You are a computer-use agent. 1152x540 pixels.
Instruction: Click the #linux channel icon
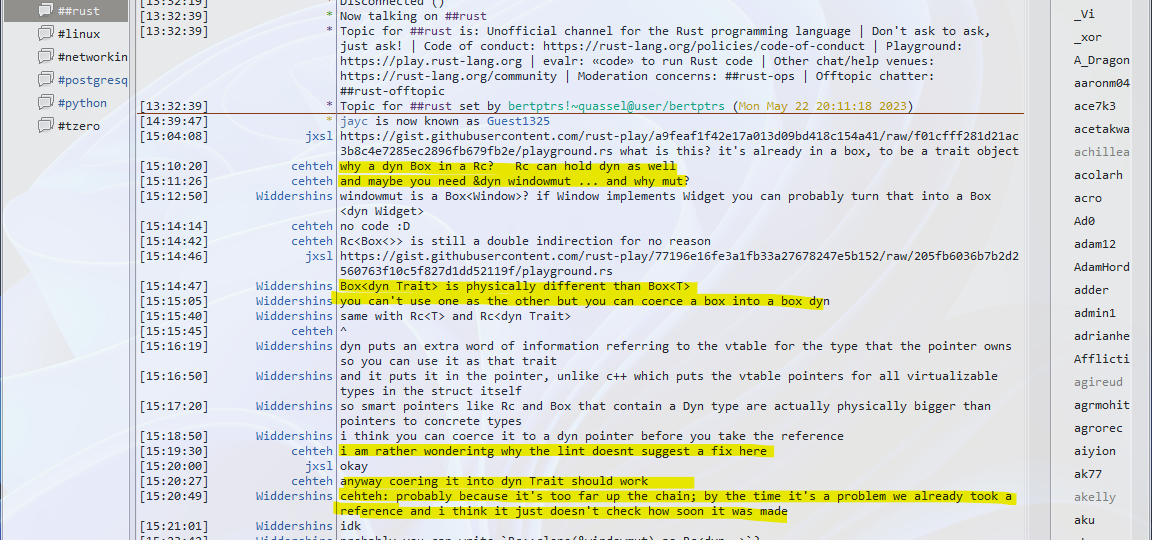[x=46, y=34]
